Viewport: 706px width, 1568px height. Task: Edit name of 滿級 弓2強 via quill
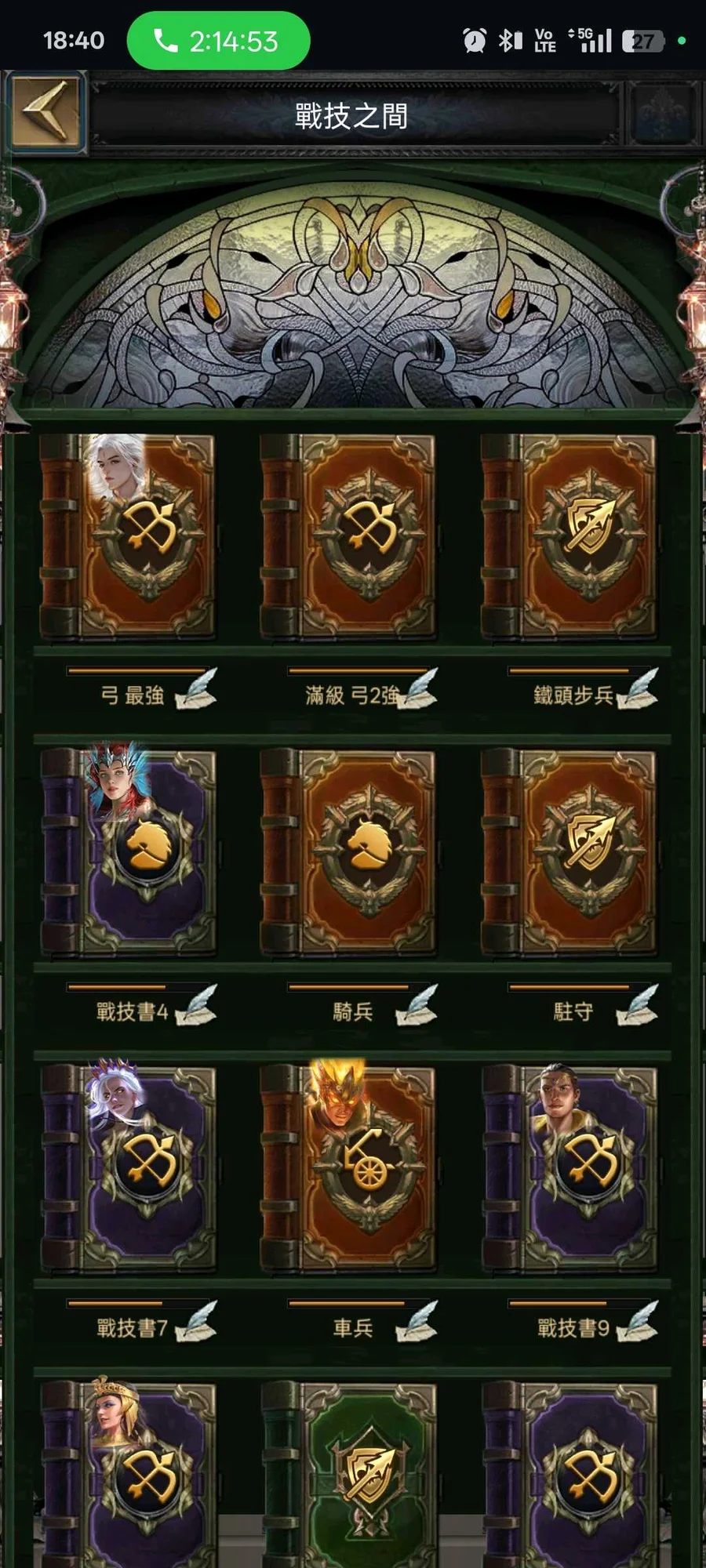click(417, 689)
